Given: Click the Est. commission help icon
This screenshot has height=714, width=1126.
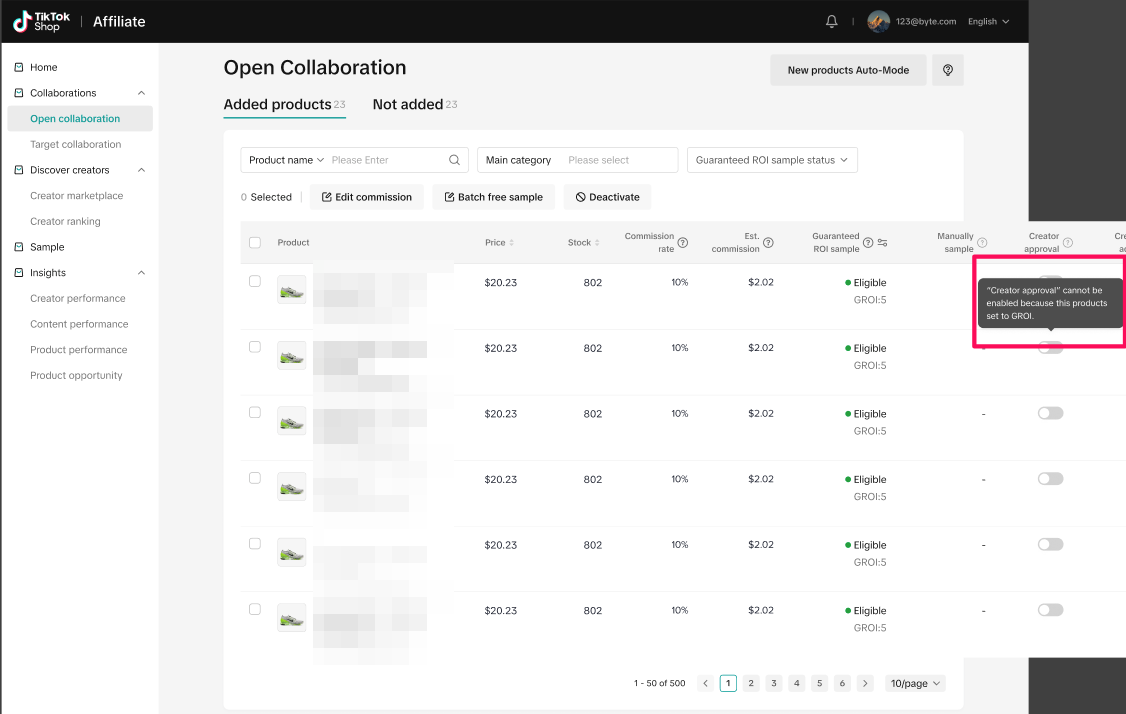Looking at the screenshot, I should pyautogui.click(x=768, y=243).
